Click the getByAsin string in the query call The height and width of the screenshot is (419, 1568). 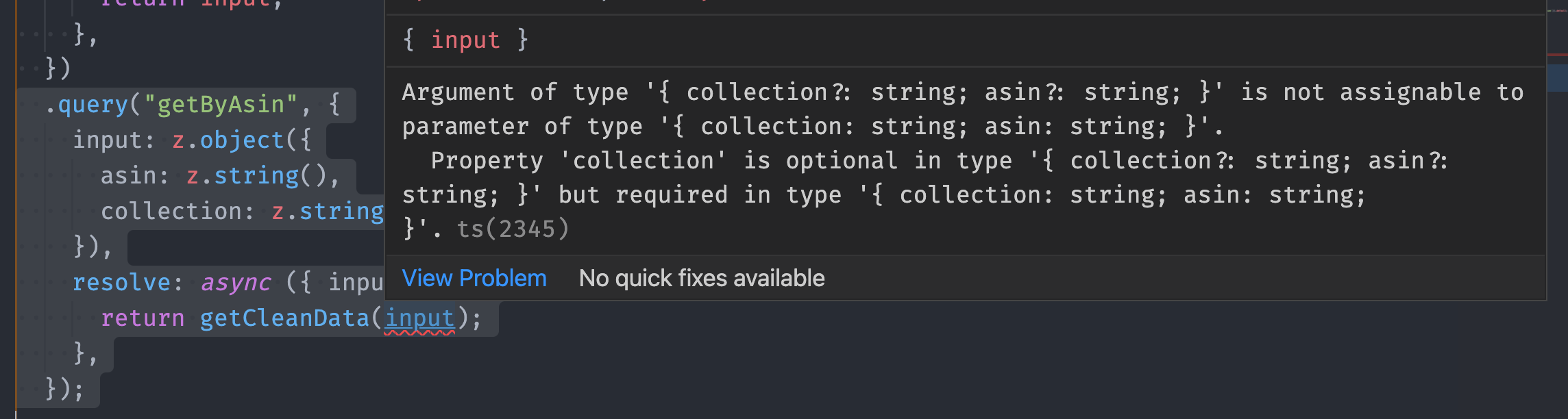pos(218,104)
